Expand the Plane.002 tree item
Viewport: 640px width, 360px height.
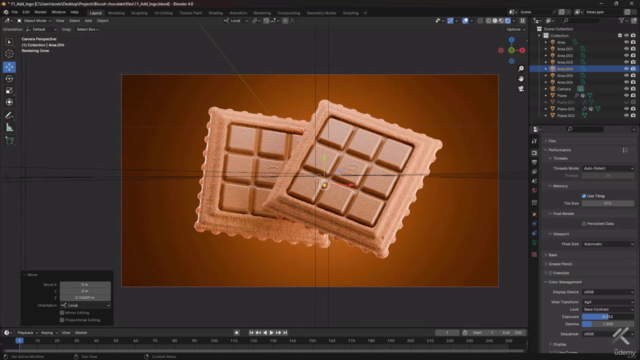pos(546,109)
